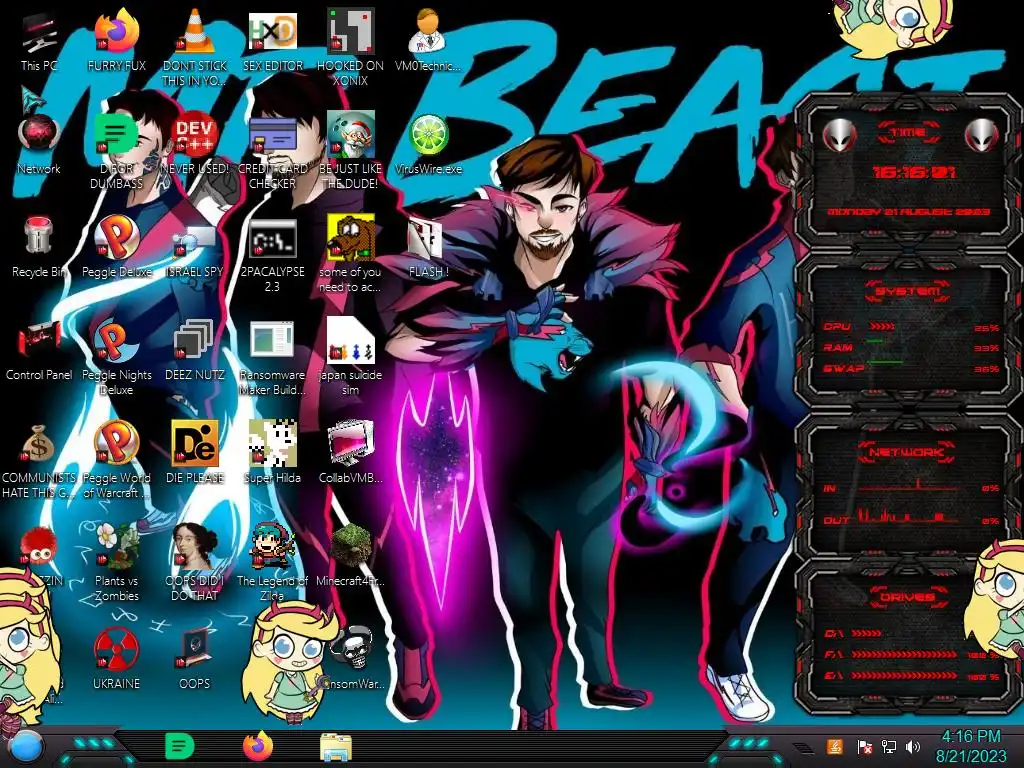Launch FURRY FUX Firefox shortcut
The image size is (1024, 768).
coord(117,31)
